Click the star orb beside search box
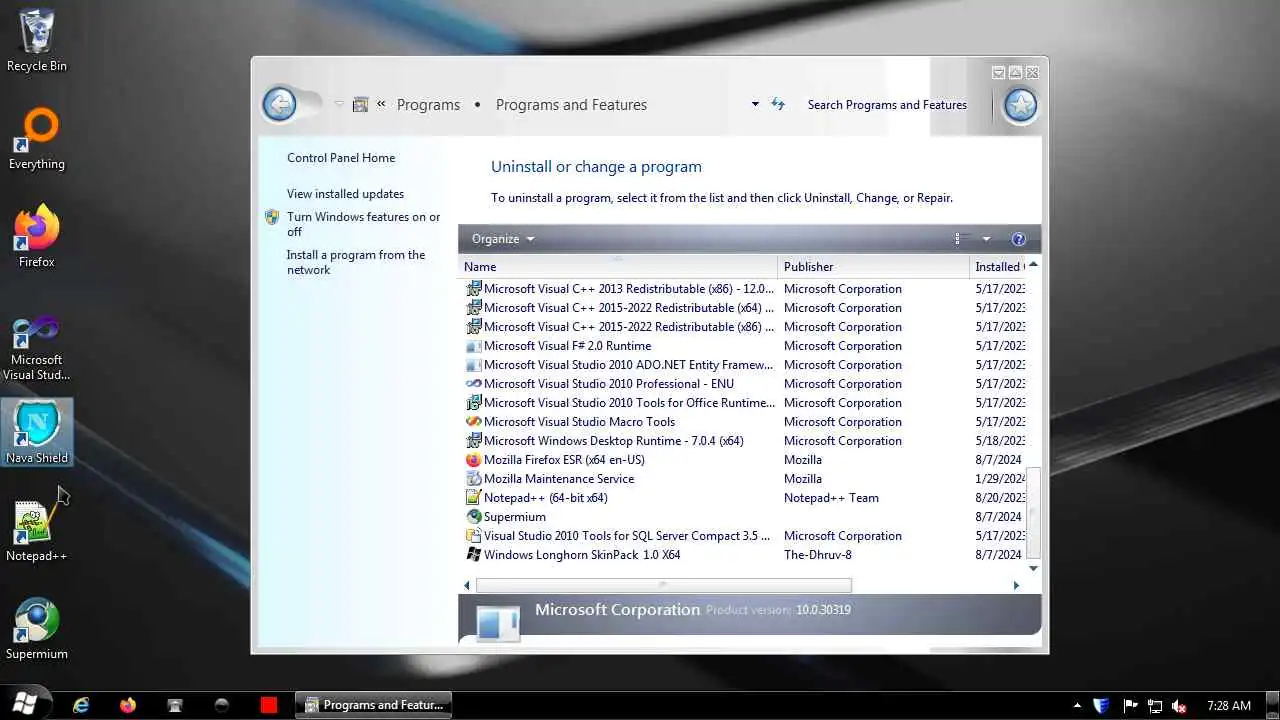1280x720 pixels. (1020, 105)
